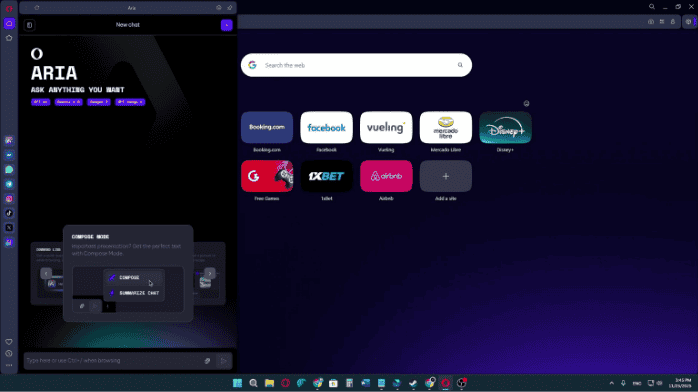Image resolution: width=698 pixels, height=392 pixels.
Task: Open the heart favorites icon in sidebar
Action: [9, 342]
